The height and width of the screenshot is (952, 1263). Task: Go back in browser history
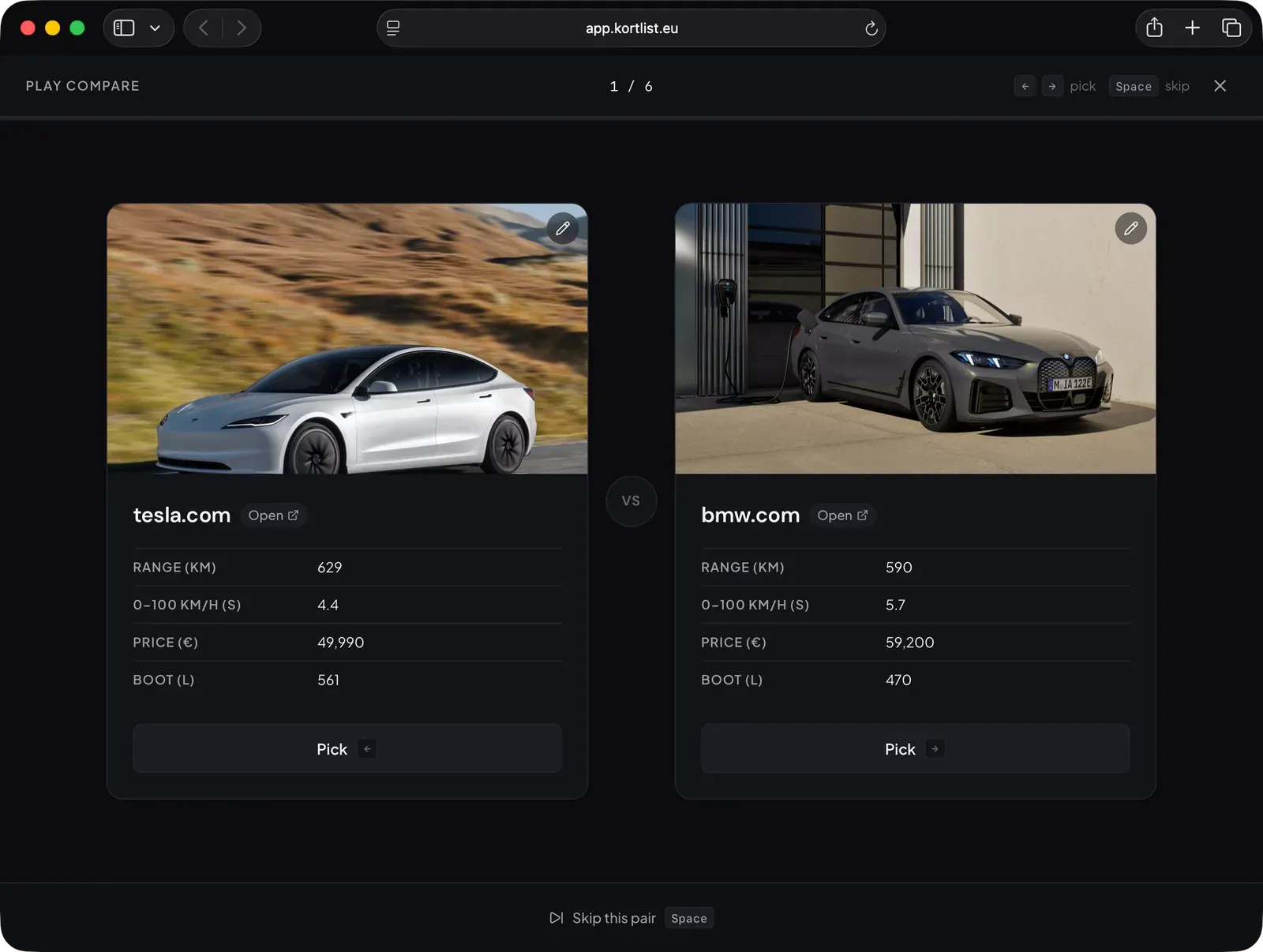coord(204,28)
